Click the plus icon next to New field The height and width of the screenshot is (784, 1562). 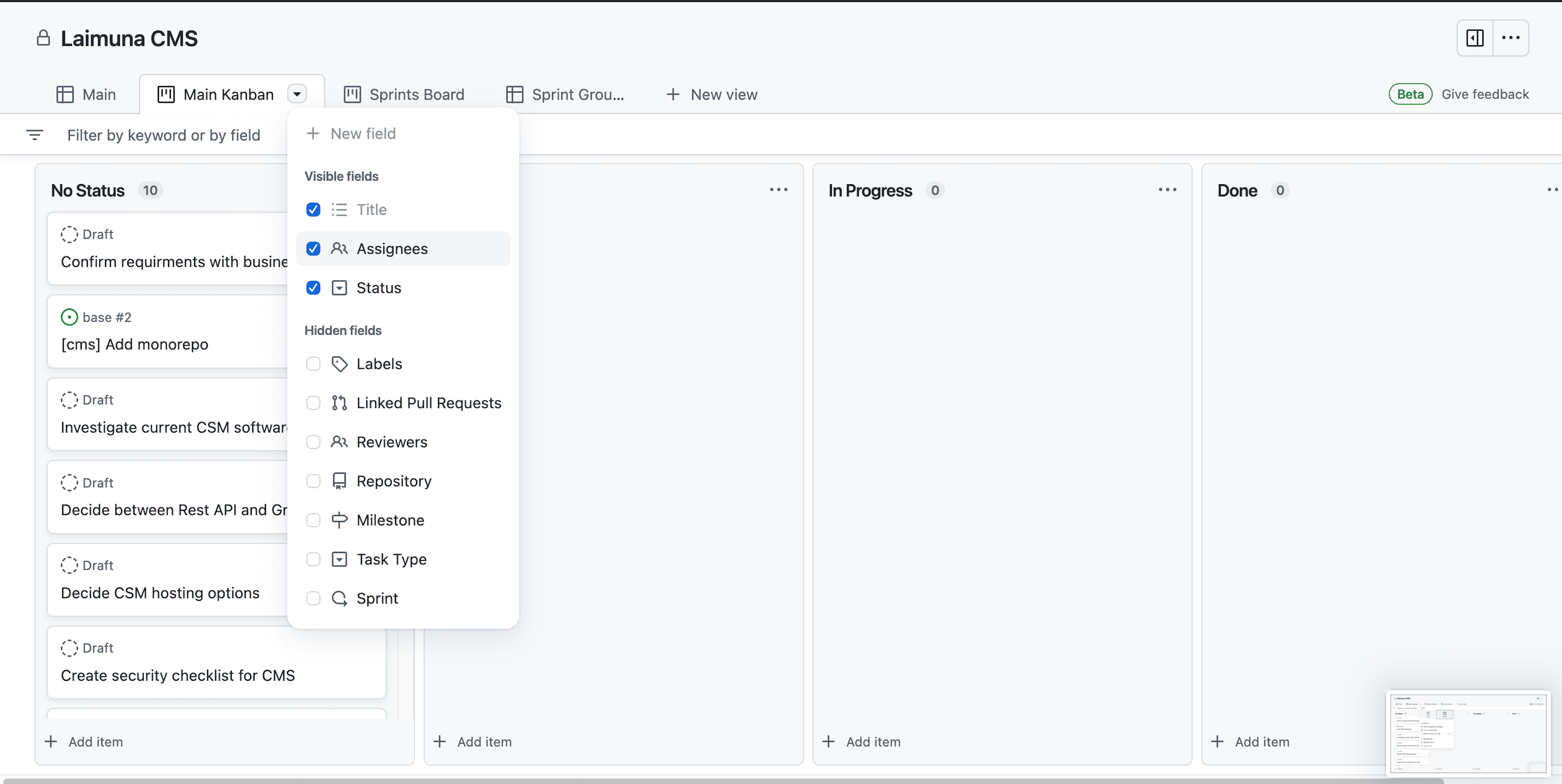(x=313, y=133)
